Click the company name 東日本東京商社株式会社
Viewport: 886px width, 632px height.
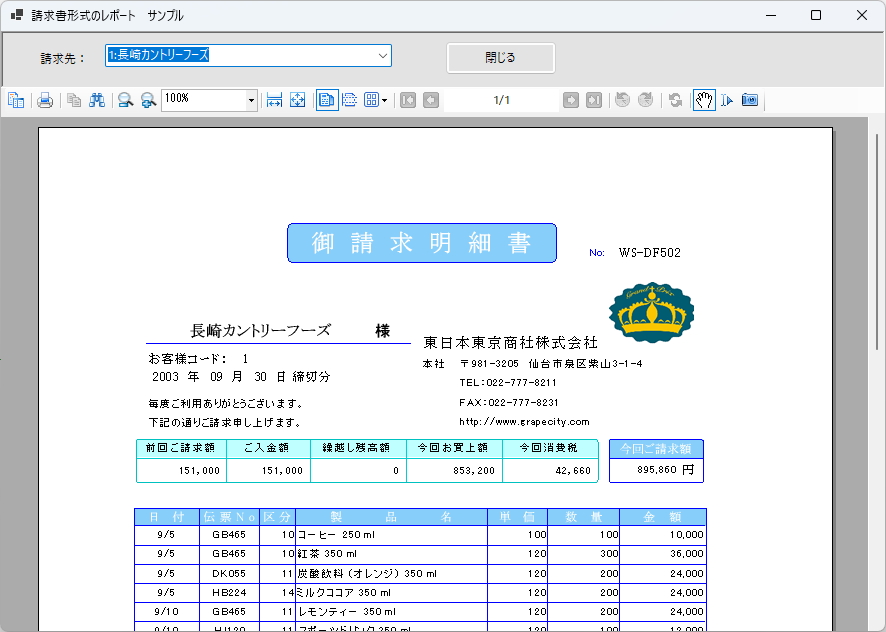(510, 343)
